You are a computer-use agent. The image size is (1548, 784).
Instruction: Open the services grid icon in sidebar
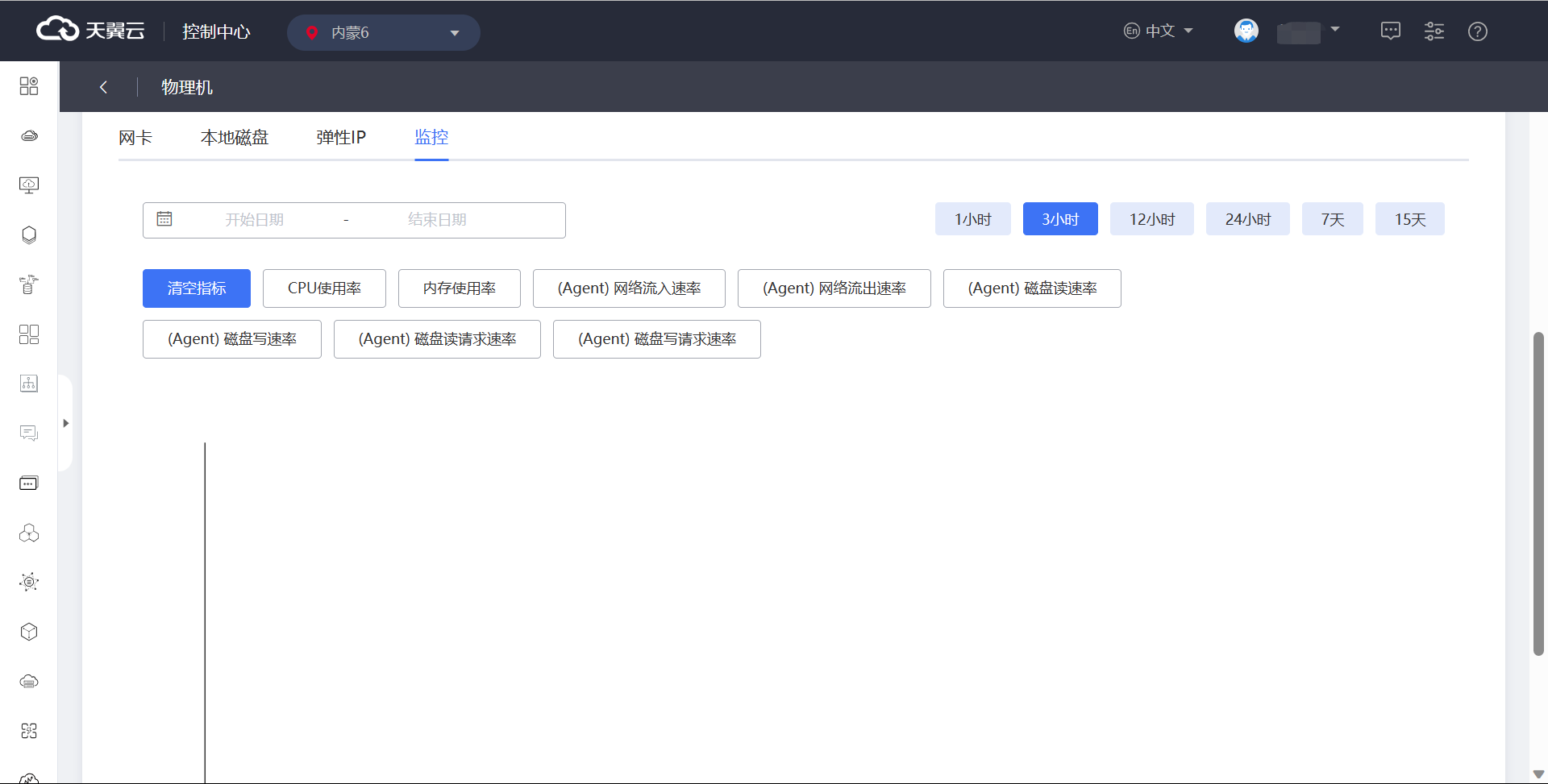(x=29, y=86)
